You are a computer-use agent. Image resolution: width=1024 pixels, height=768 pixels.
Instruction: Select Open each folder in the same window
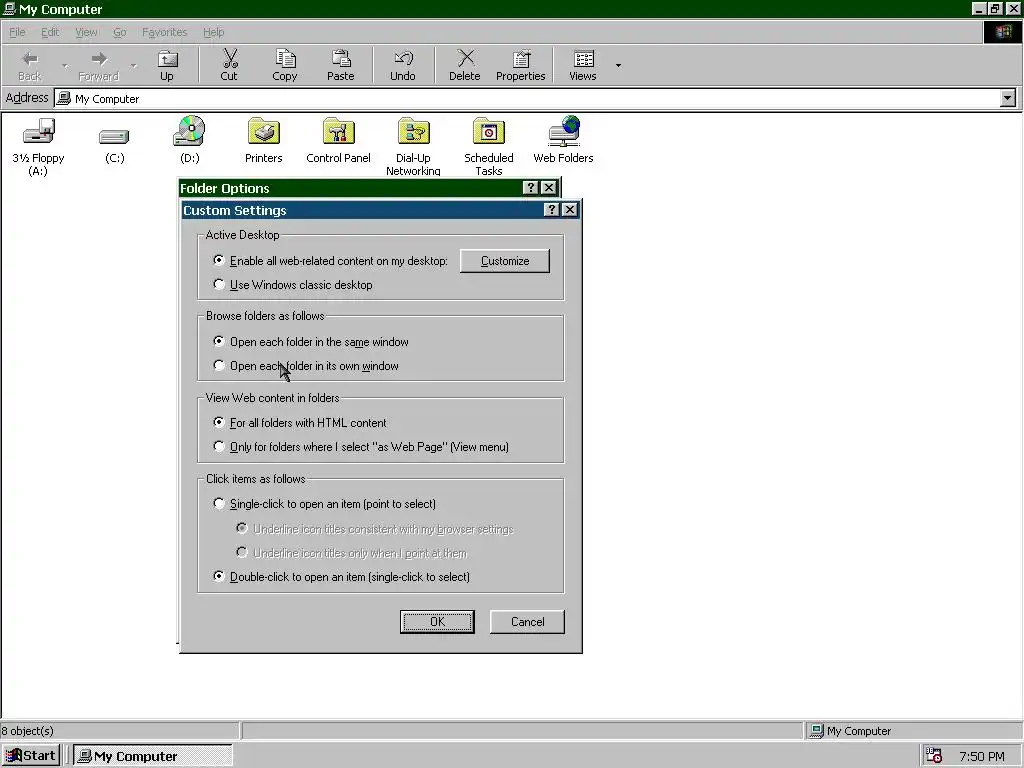[311, 342]
